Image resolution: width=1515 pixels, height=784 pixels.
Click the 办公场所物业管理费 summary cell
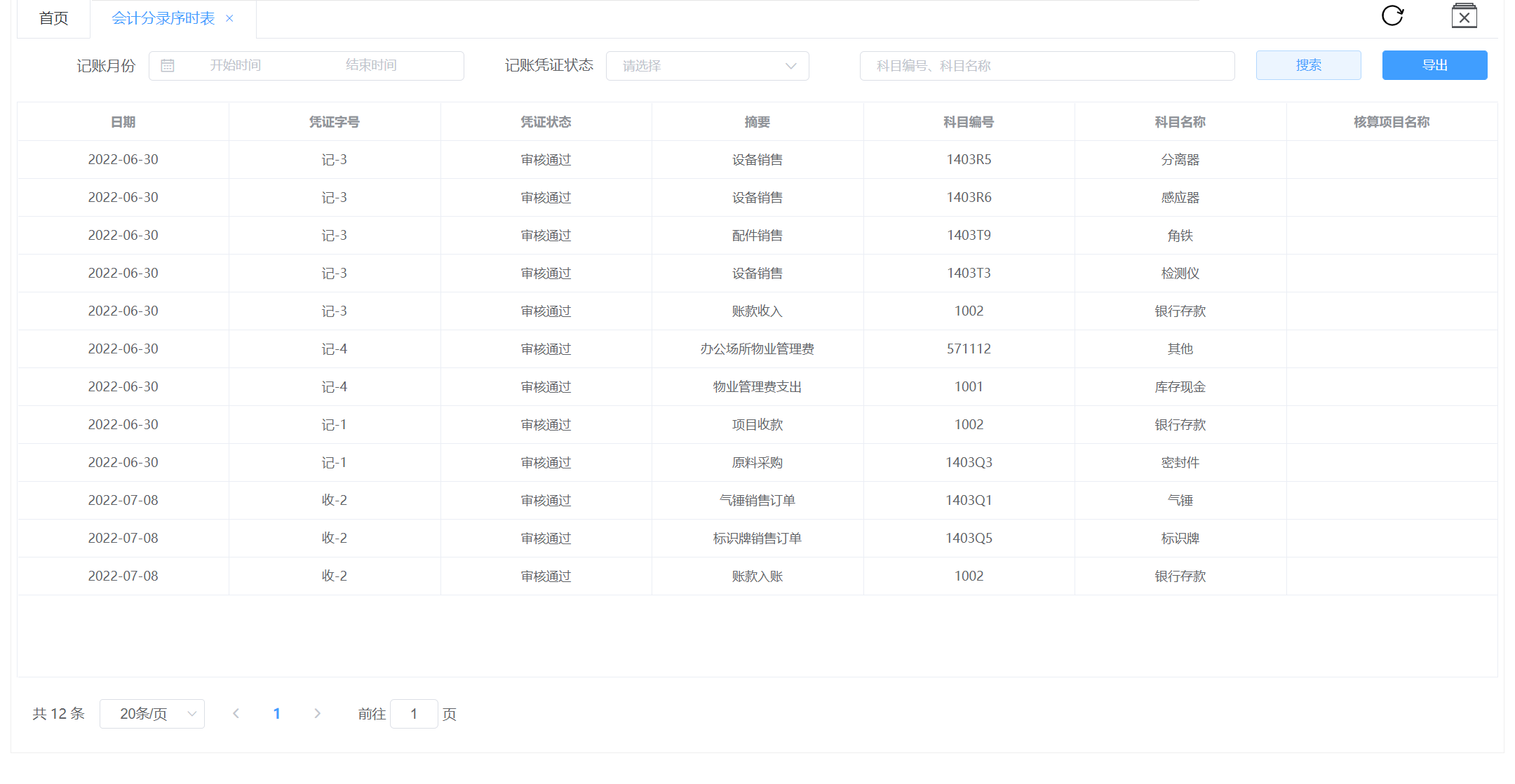click(x=757, y=349)
